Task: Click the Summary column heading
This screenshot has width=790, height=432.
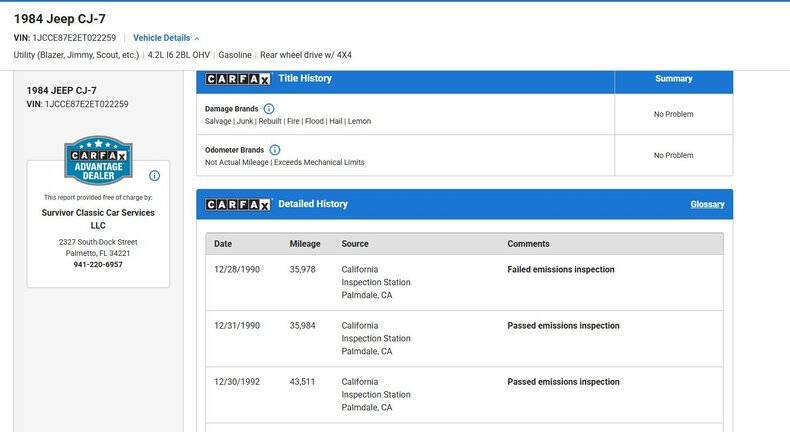Action: (674, 79)
